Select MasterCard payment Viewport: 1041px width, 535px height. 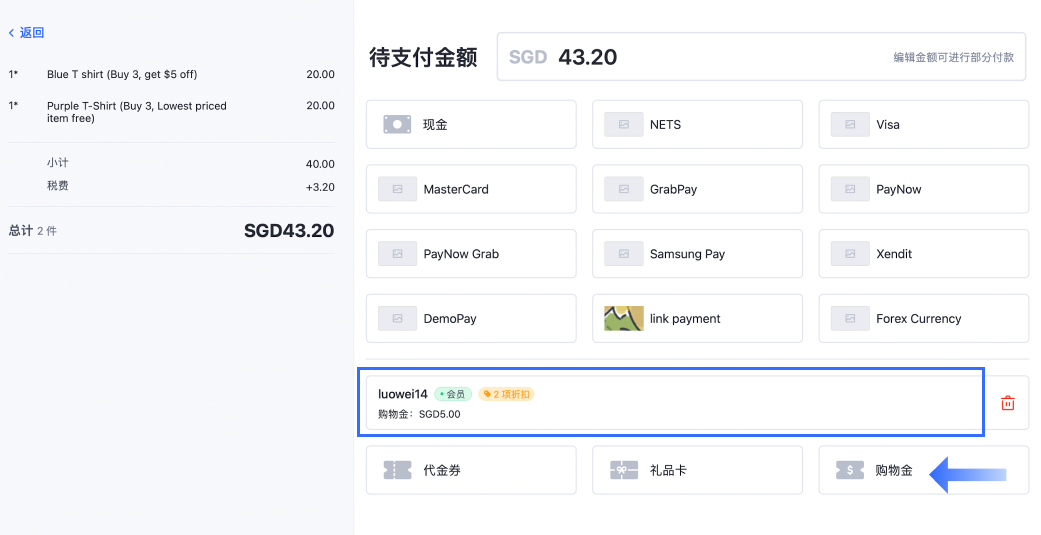(x=471, y=189)
